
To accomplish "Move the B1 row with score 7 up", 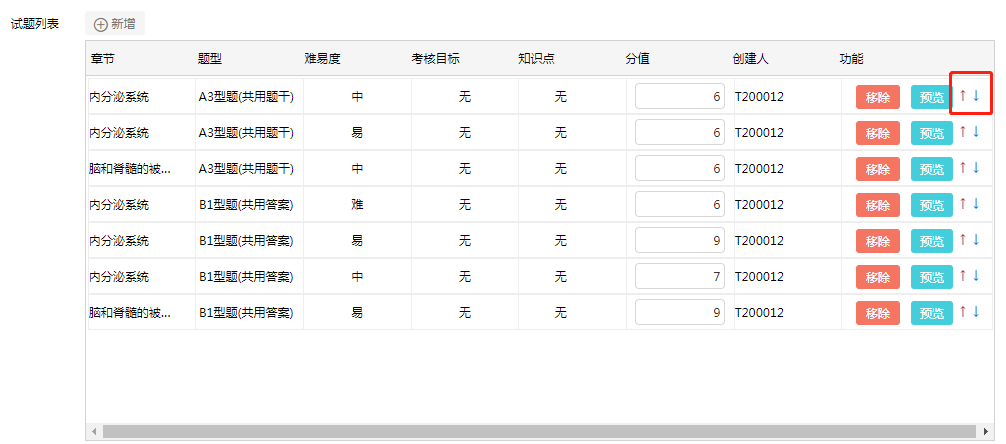I will pyautogui.click(x=963, y=276).
